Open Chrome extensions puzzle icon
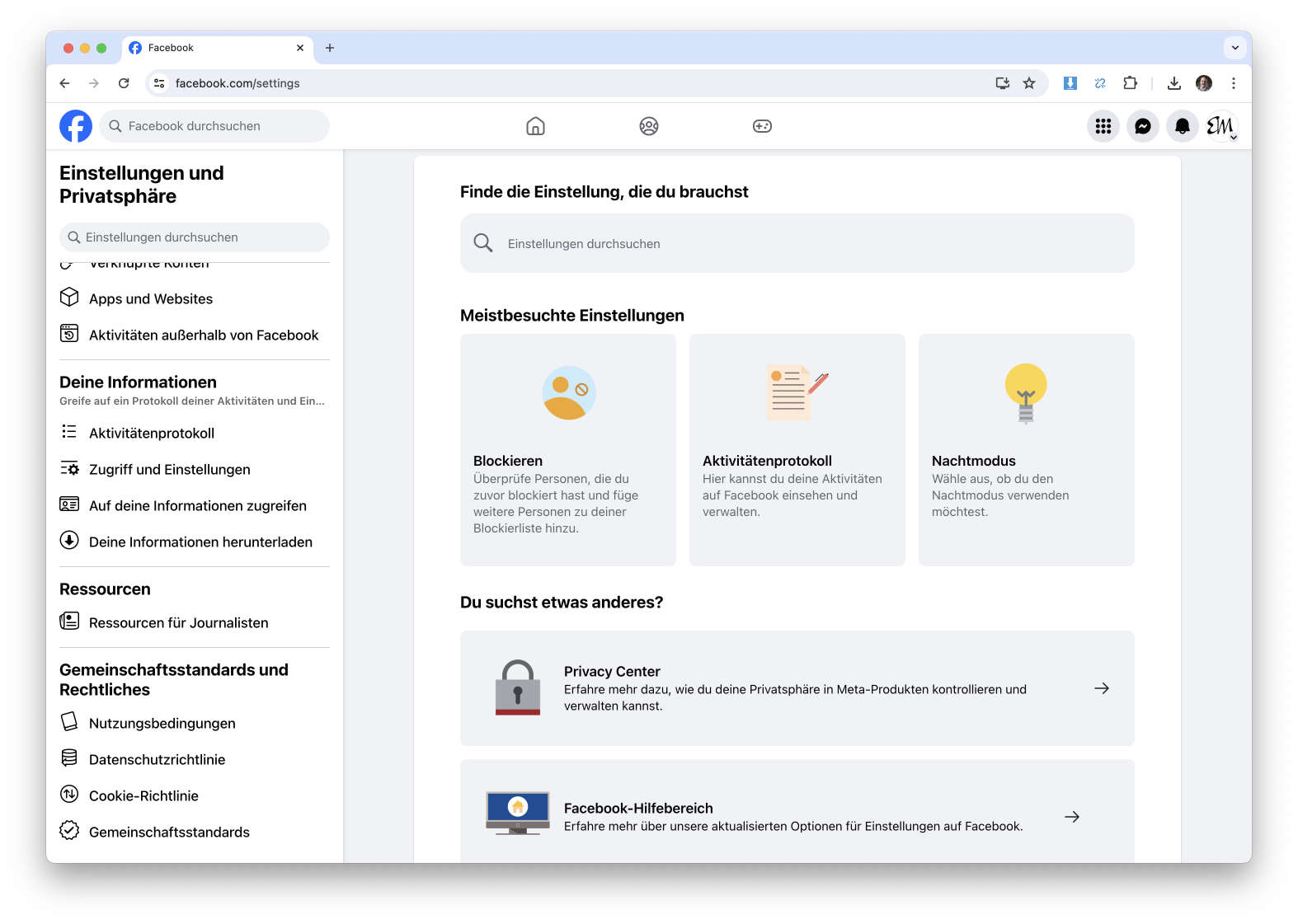 [x=1130, y=83]
